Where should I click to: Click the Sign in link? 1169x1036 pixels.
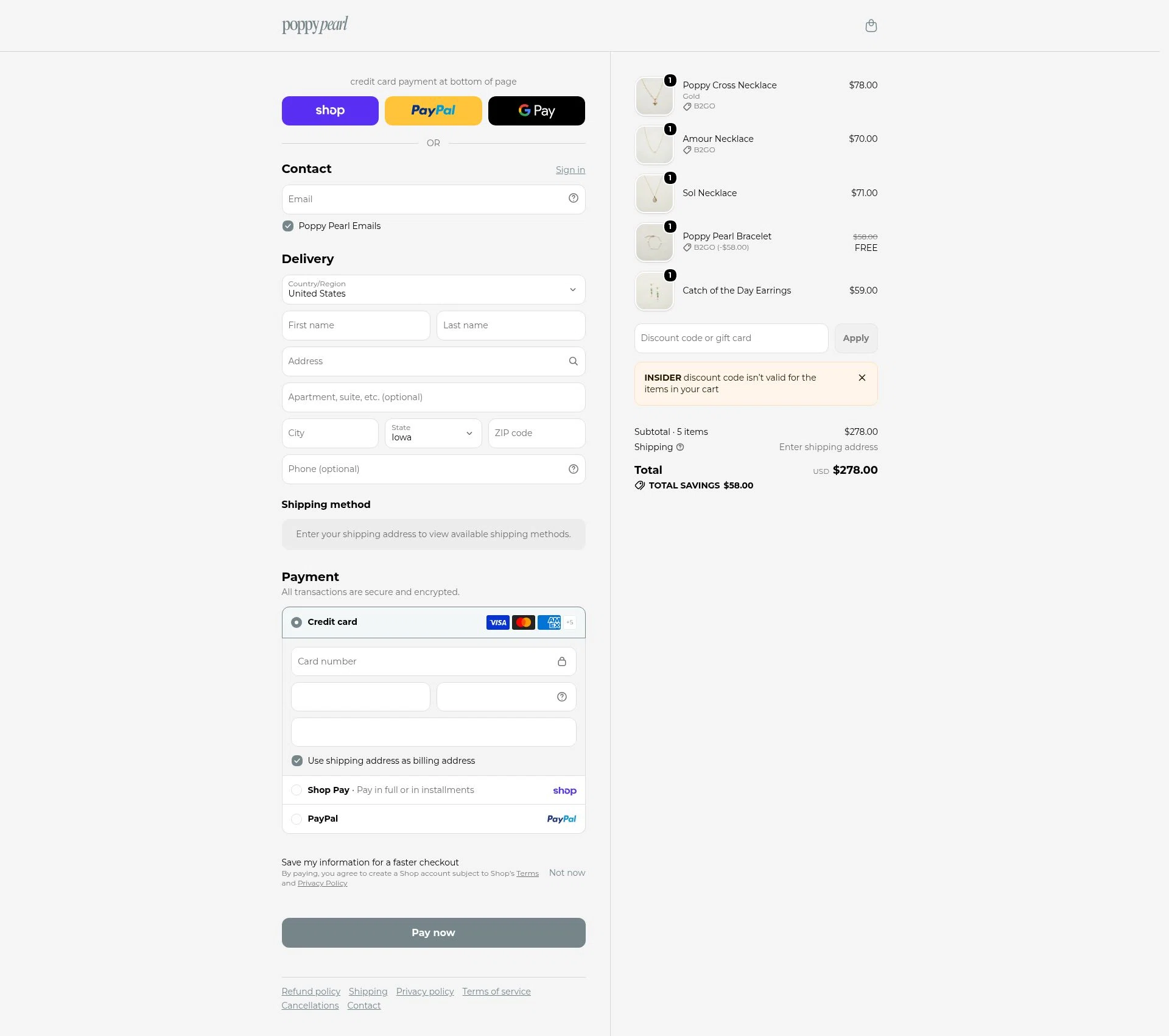pyautogui.click(x=570, y=170)
